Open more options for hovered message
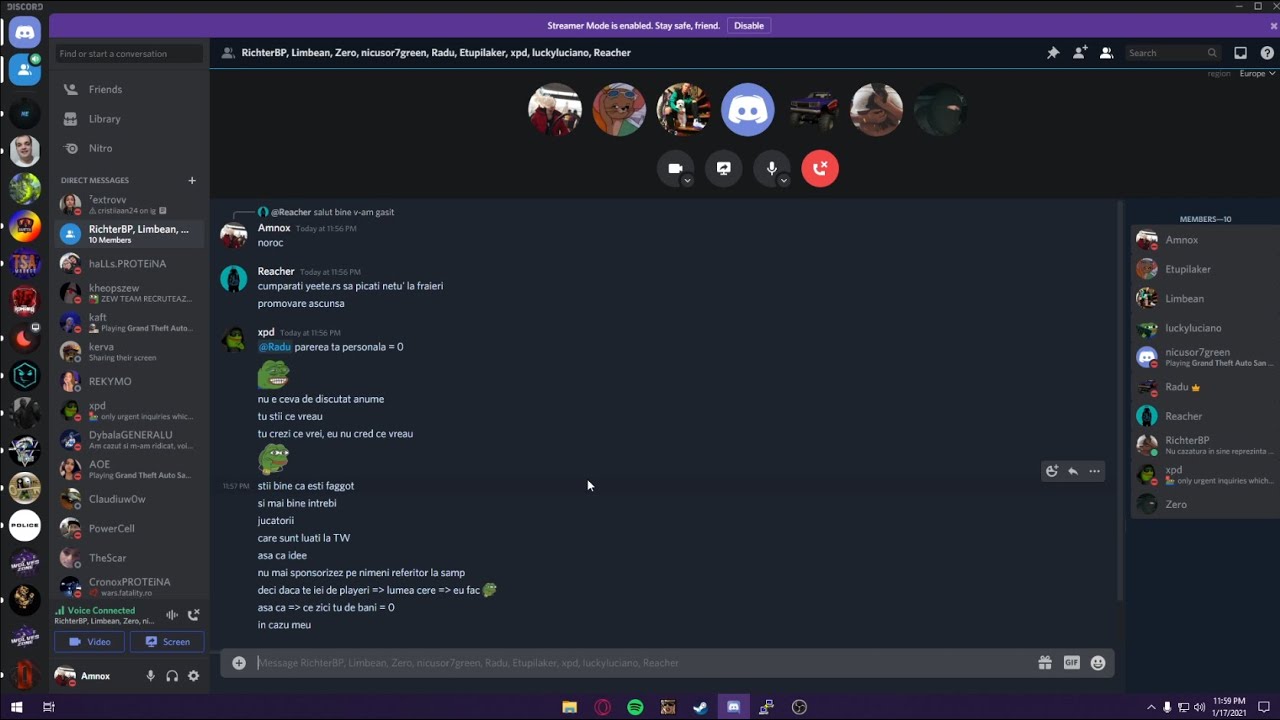The image size is (1280, 720). point(1094,471)
